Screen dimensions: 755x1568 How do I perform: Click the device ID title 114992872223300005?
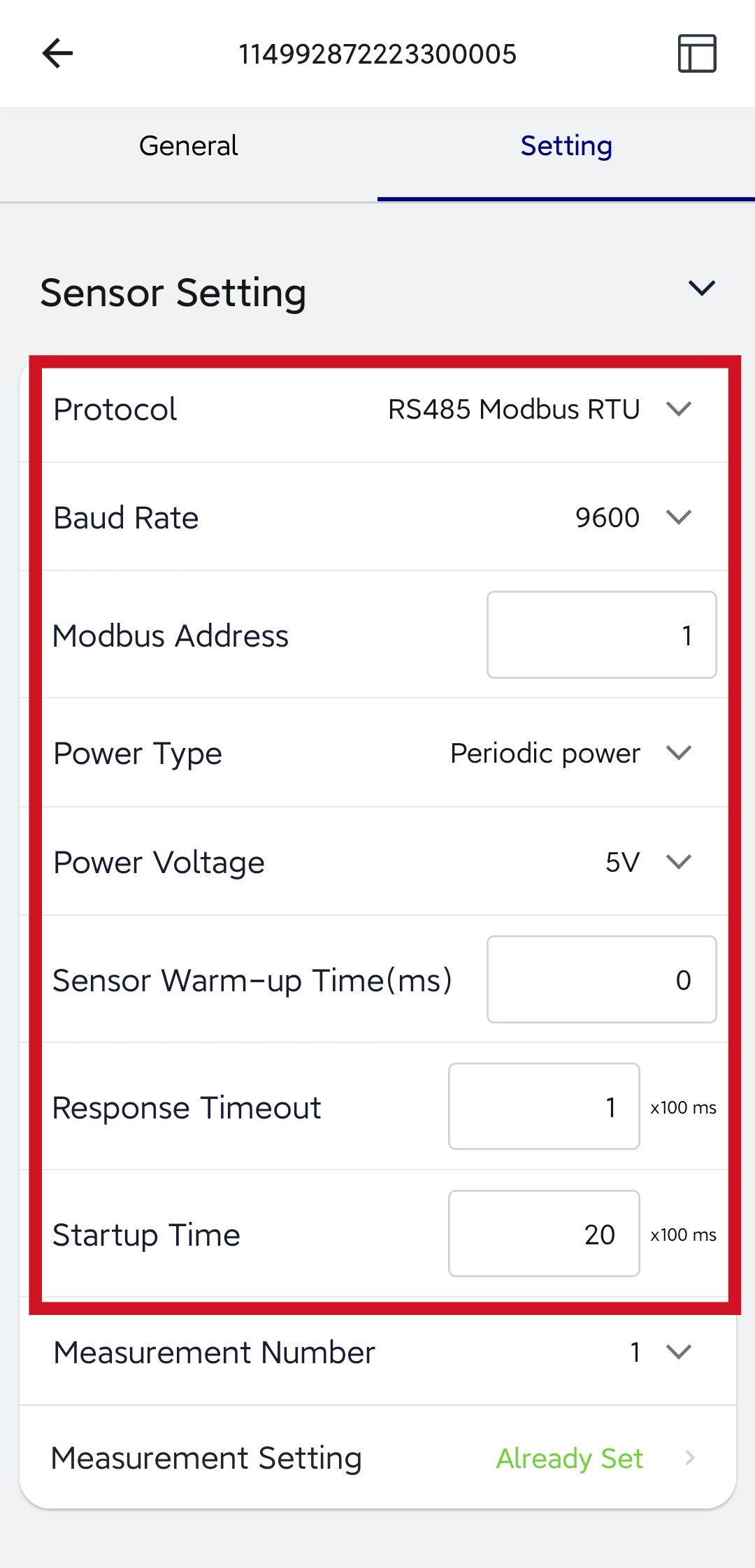click(377, 54)
